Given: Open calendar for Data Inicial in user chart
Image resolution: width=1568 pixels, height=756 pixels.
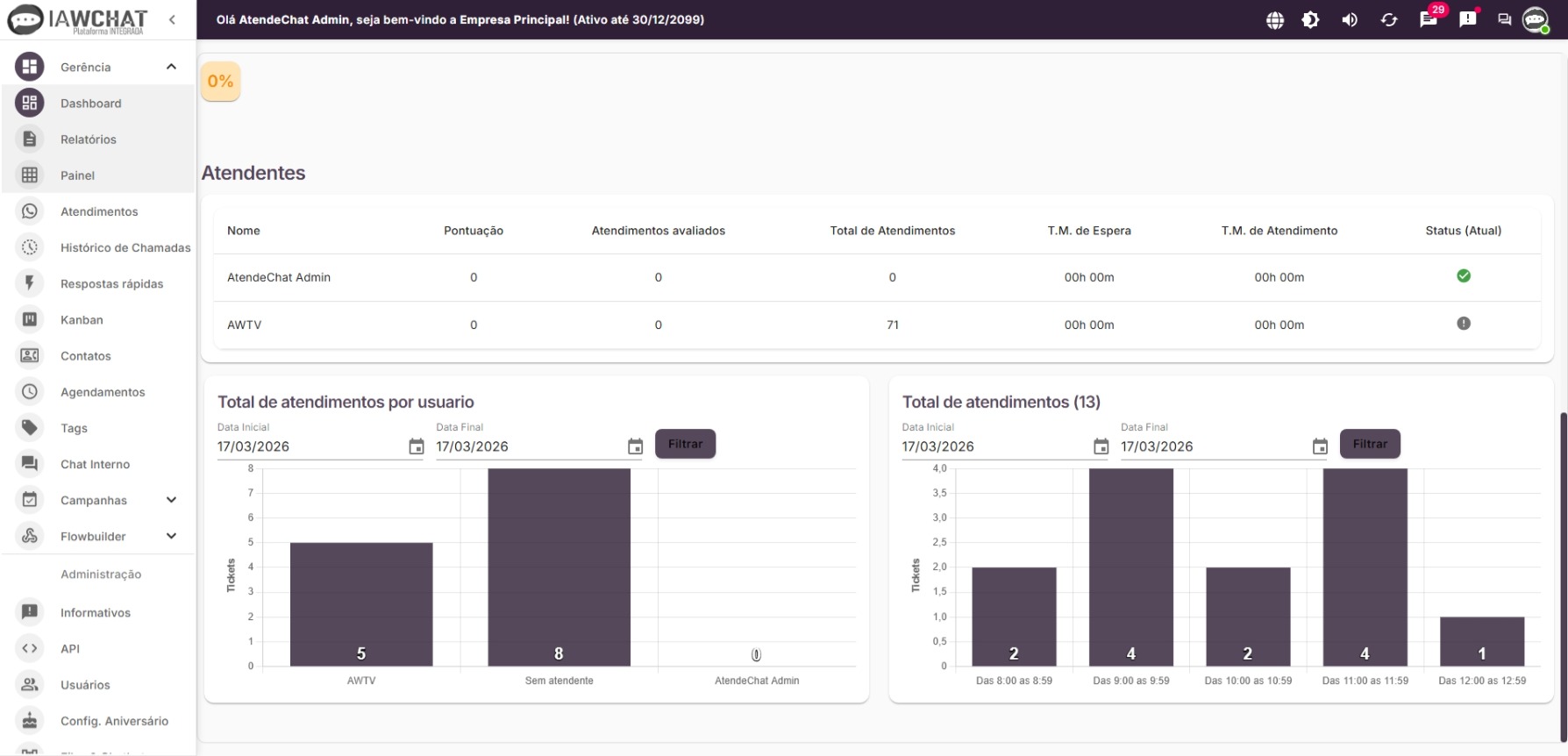Looking at the screenshot, I should pos(417,447).
